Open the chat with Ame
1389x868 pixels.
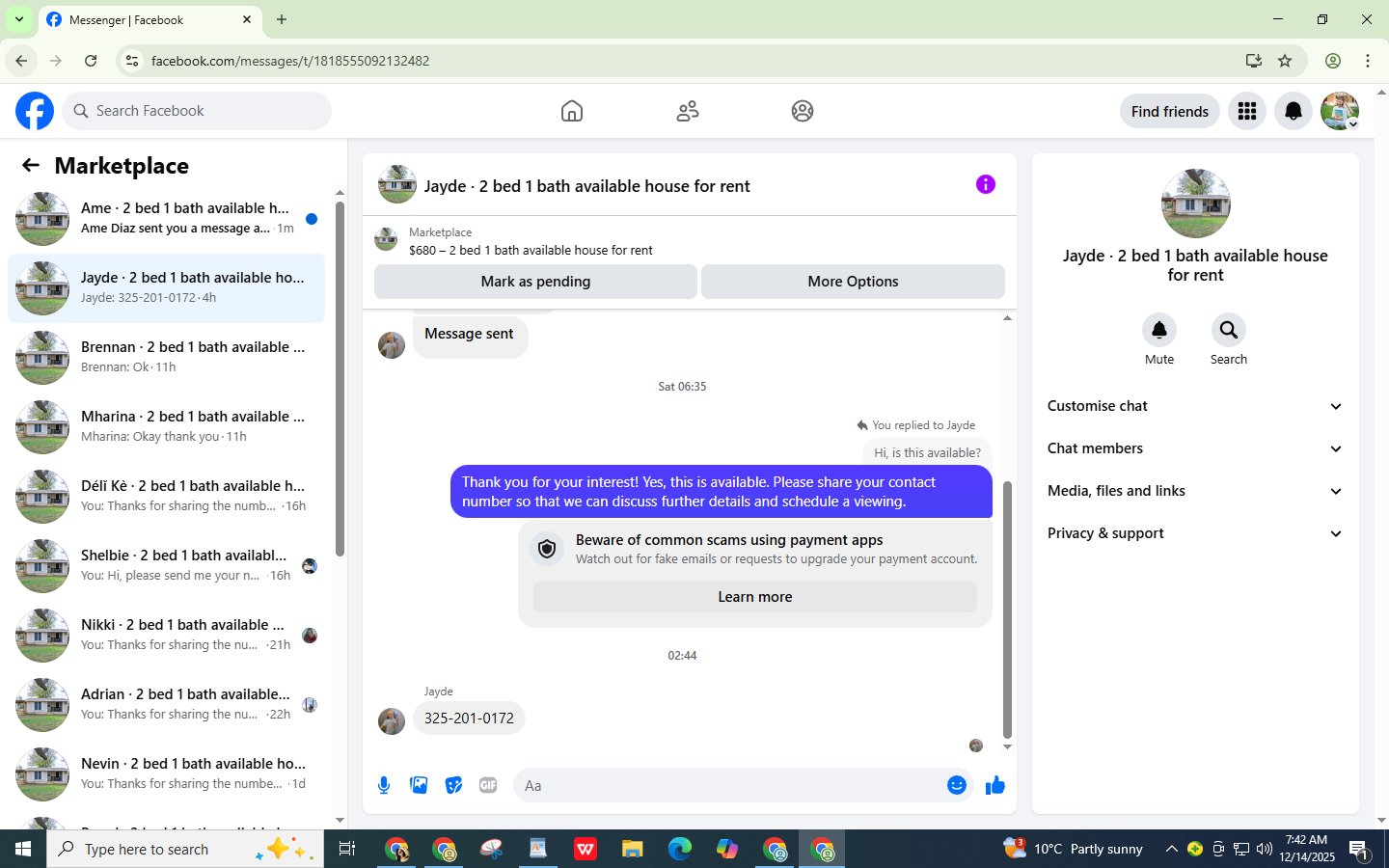pos(166,219)
